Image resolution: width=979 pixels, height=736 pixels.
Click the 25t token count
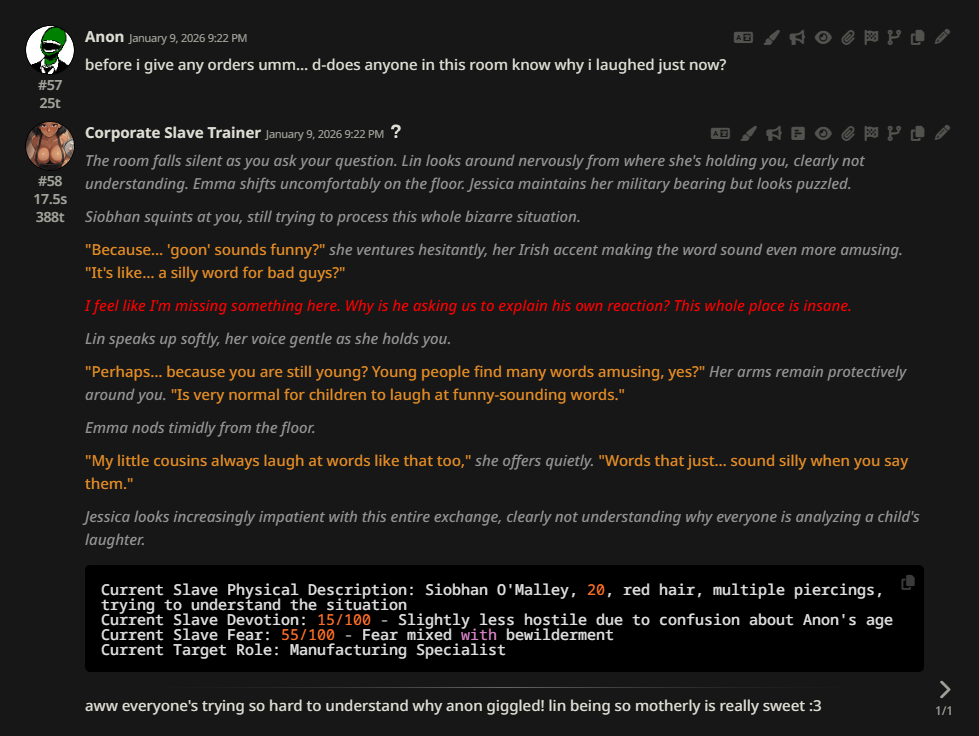(50, 103)
